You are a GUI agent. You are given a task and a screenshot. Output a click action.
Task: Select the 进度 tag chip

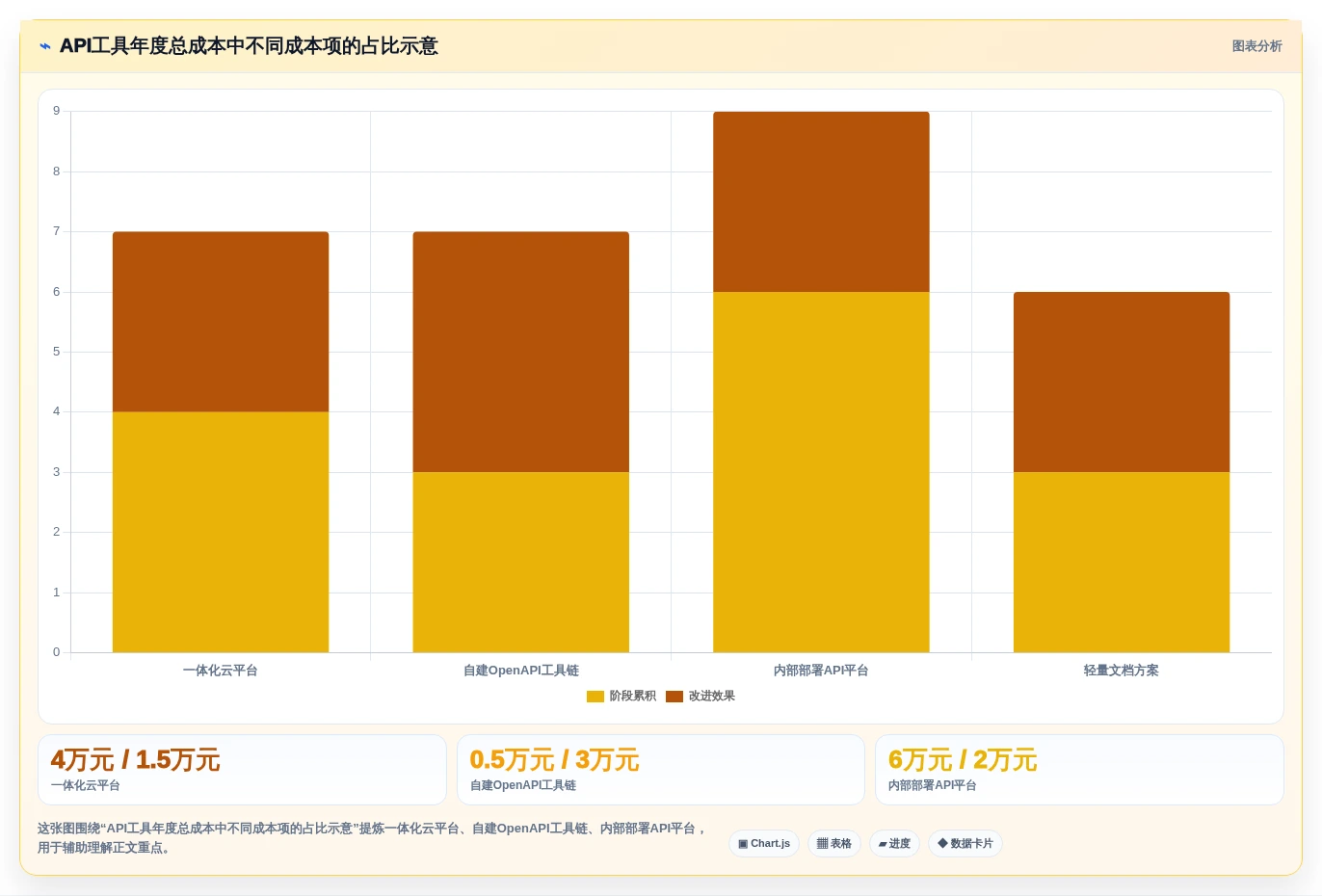point(894,844)
